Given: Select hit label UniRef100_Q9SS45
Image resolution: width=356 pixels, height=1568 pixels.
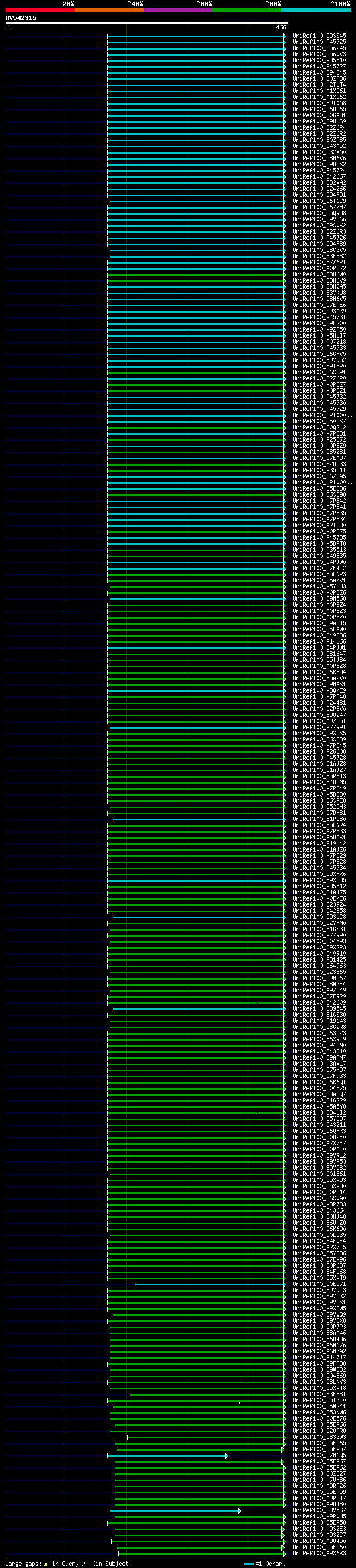Looking at the screenshot, I should (x=319, y=36).
